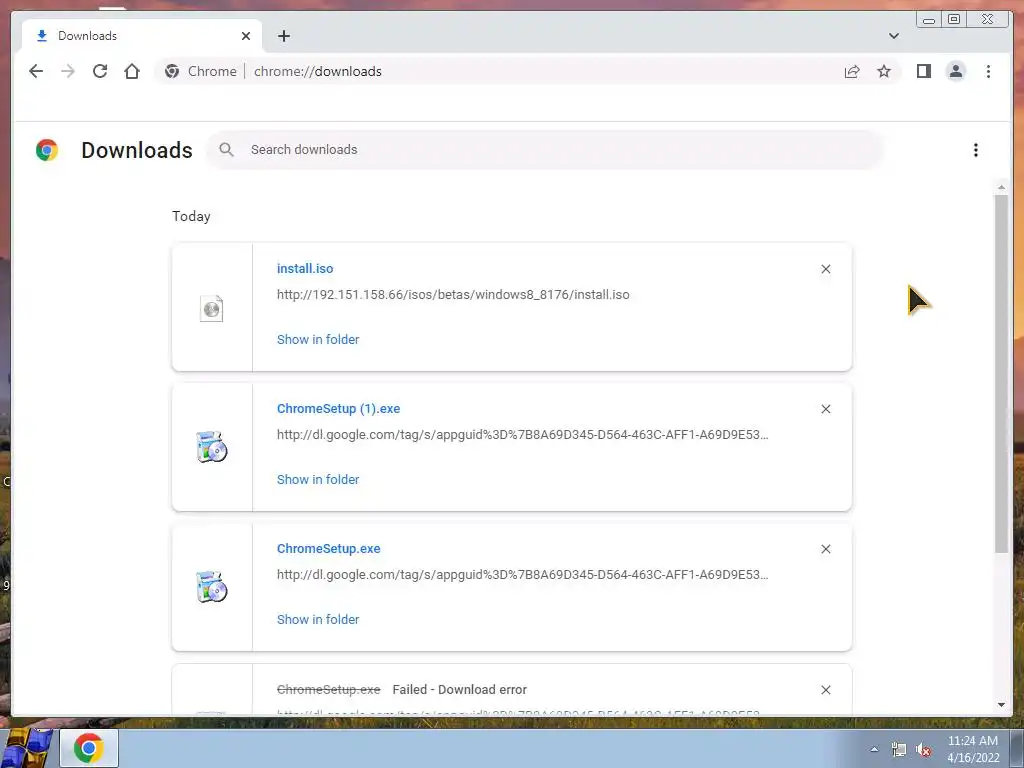The width and height of the screenshot is (1024, 768).
Task: Click the Search downloads field
Action: click(x=545, y=150)
